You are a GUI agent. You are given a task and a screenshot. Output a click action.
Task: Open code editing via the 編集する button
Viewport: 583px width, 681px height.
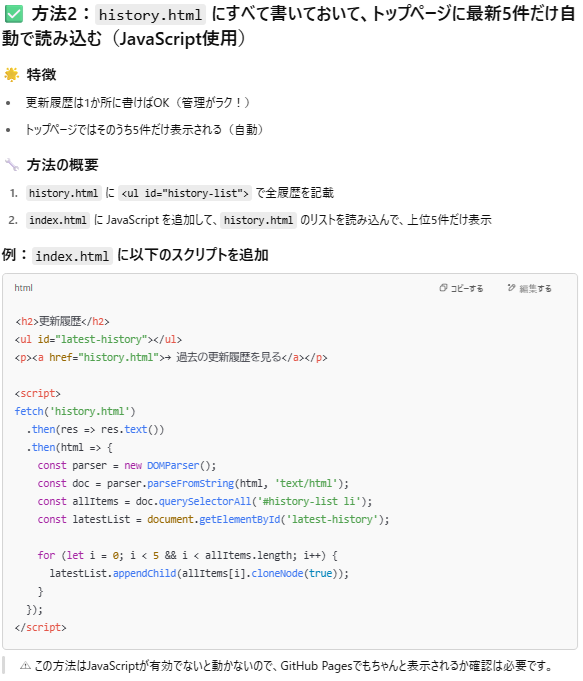pos(530,288)
